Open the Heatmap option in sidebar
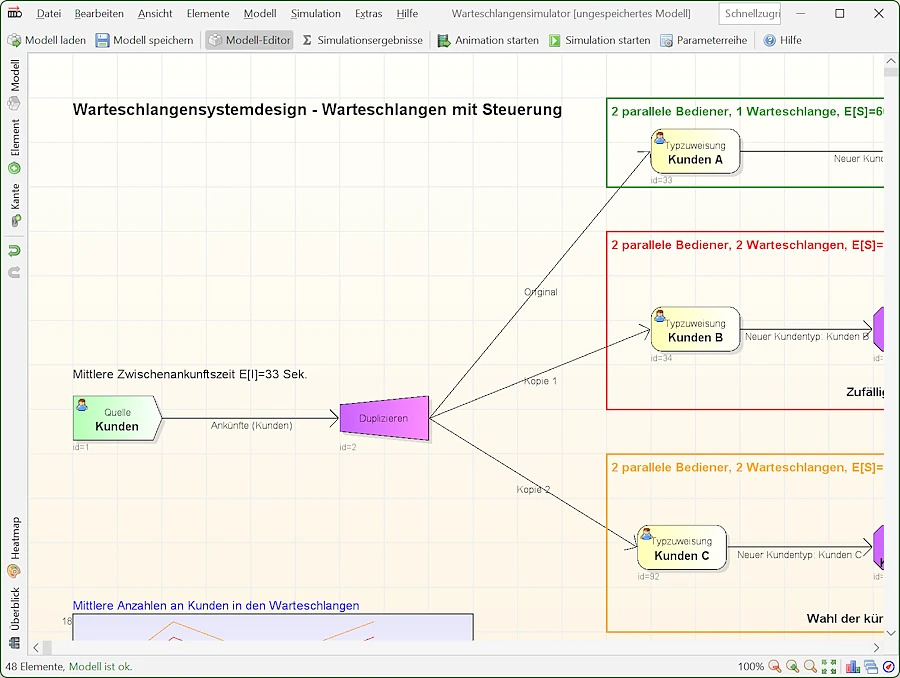This screenshot has width=900, height=678. [14, 547]
